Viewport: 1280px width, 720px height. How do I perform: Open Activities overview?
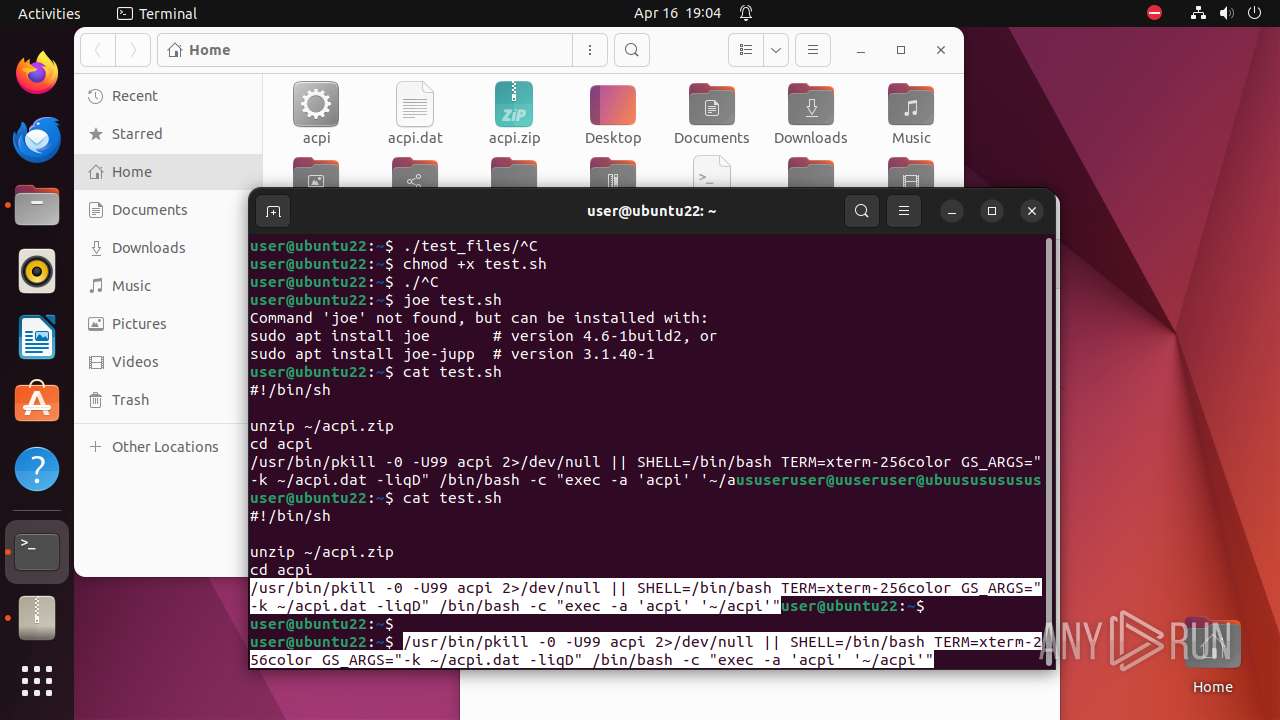[x=49, y=13]
